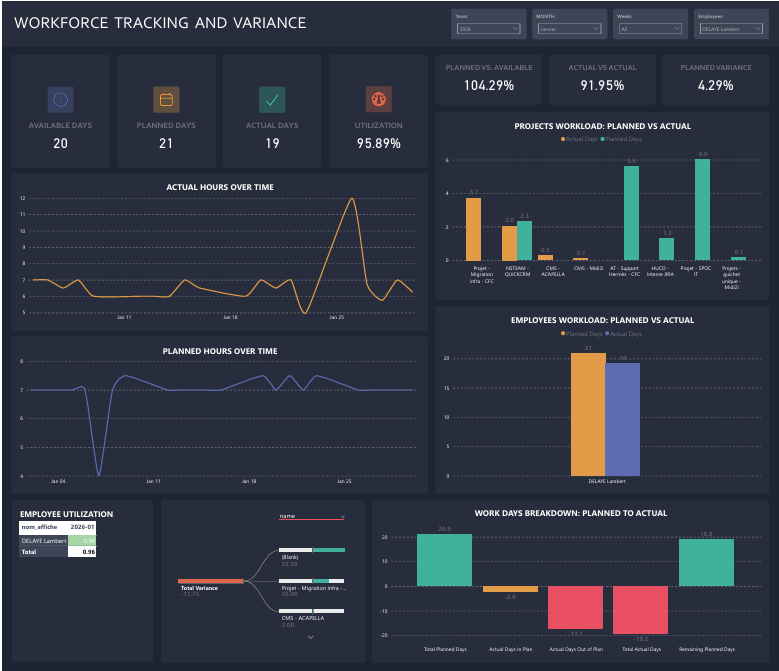The image size is (779, 671).
Task: Open the MONTH dropdown showing Janvier
Action: [x=569, y=29]
